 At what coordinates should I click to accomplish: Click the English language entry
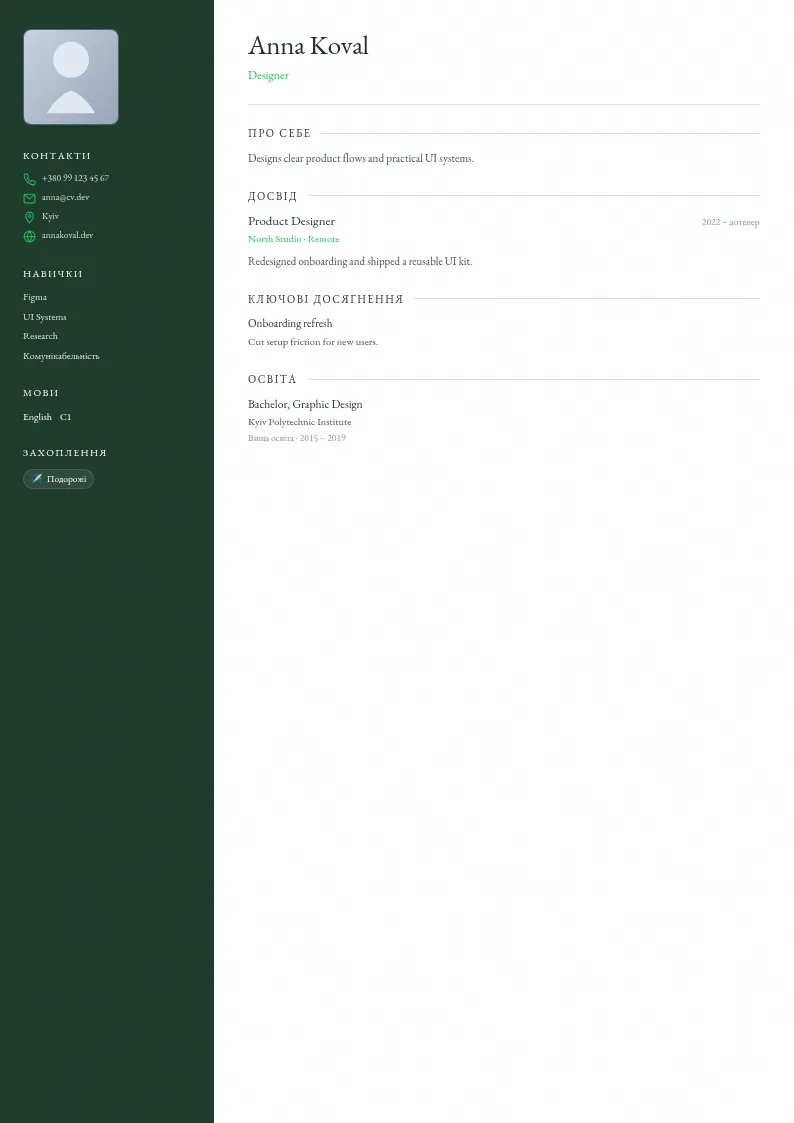[x=37, y=417]
